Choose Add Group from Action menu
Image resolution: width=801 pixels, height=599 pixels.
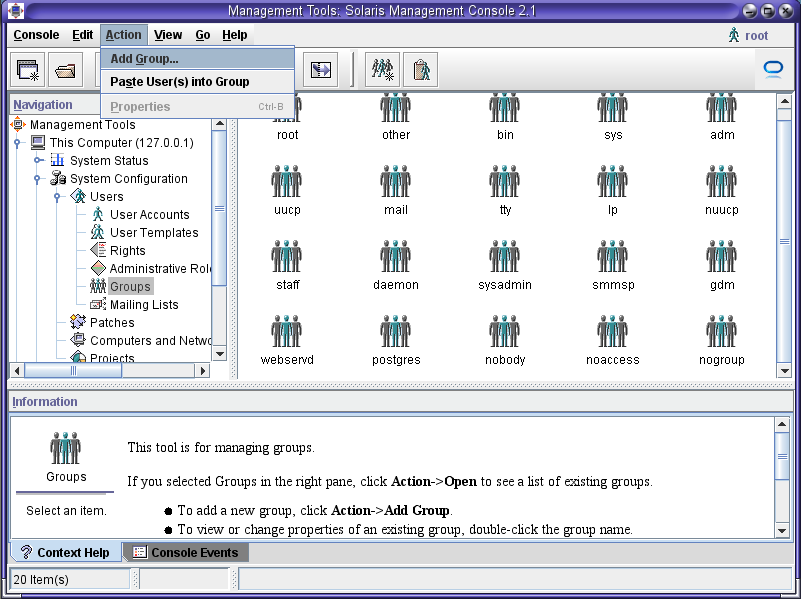pos(197,59)
